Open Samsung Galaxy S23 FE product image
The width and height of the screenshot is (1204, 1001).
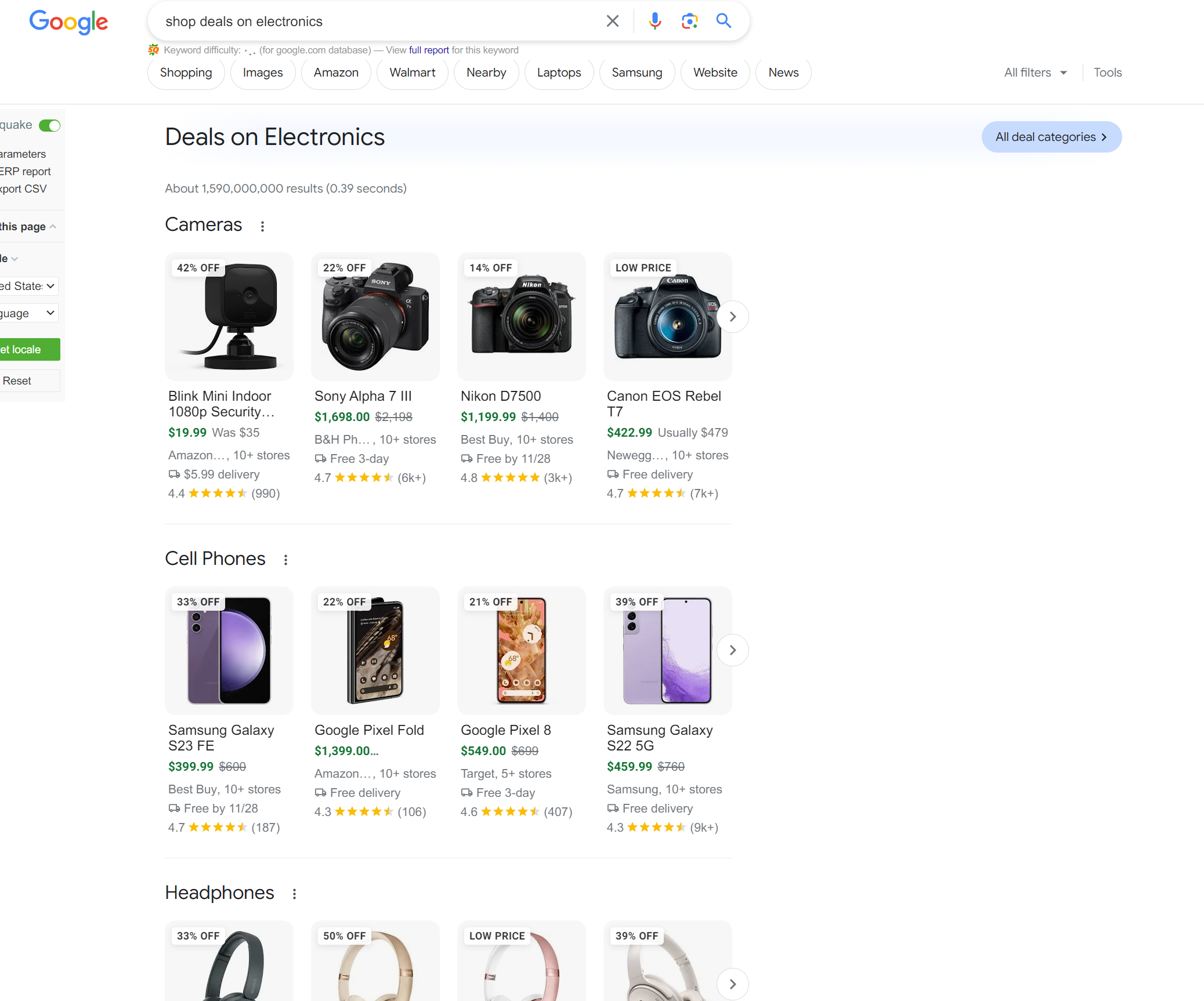pos(229,650)
